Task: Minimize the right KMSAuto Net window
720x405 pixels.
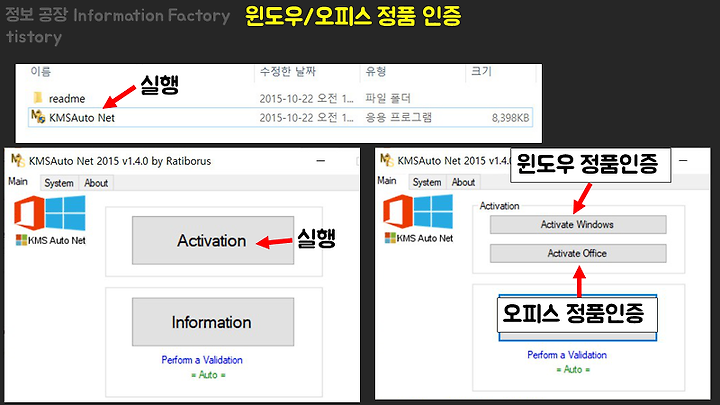Action: pos(683,160)
